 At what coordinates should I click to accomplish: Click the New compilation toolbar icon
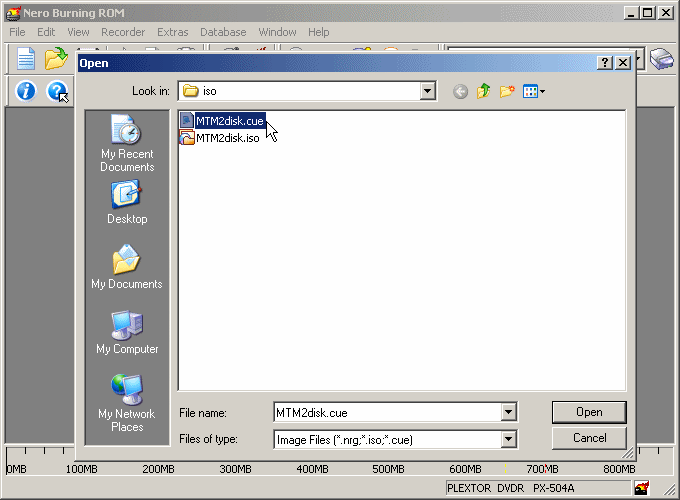click(x=25, y=59)
